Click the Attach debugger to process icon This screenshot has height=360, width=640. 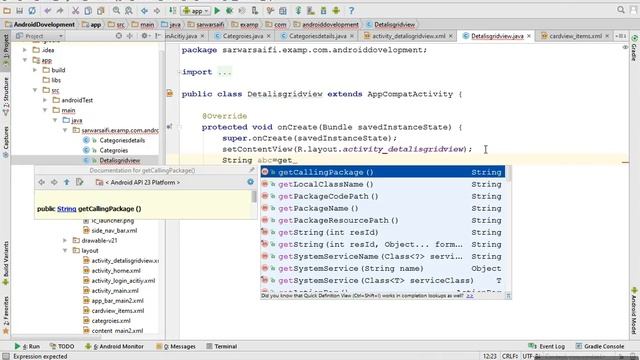coord(255,11)
